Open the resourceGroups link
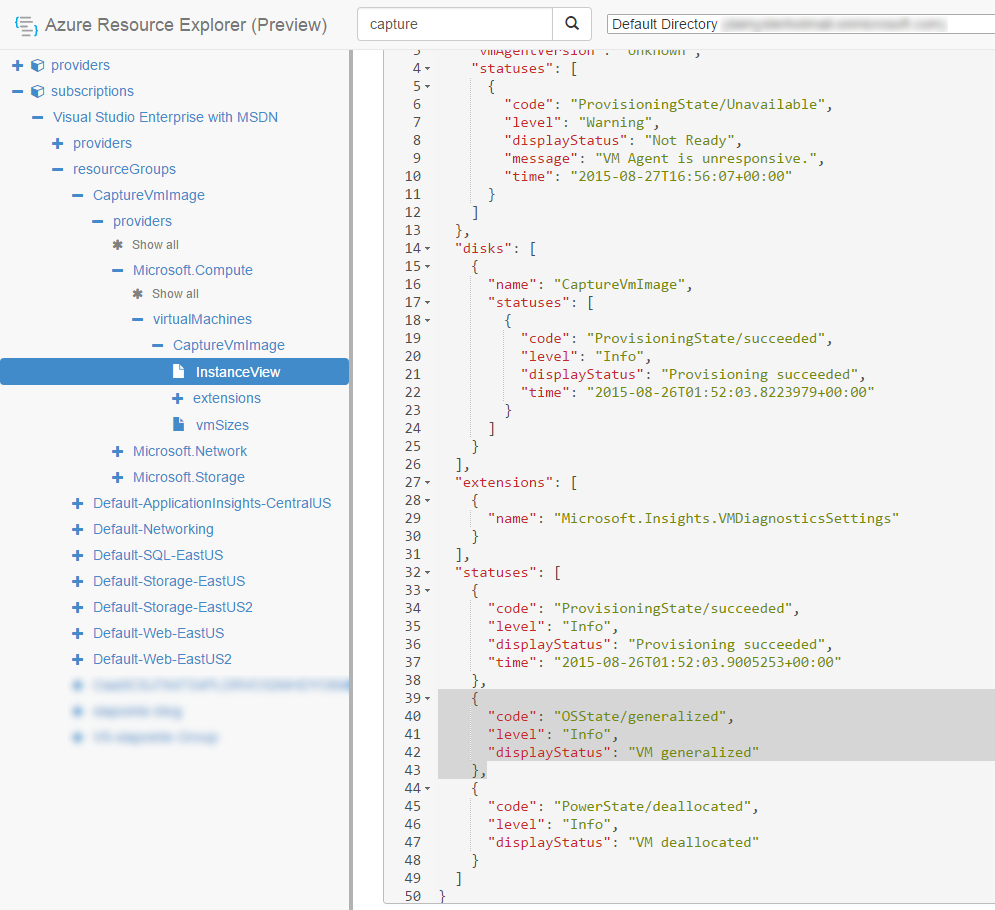The image size is (995, 910). click(x=124, y=169)
